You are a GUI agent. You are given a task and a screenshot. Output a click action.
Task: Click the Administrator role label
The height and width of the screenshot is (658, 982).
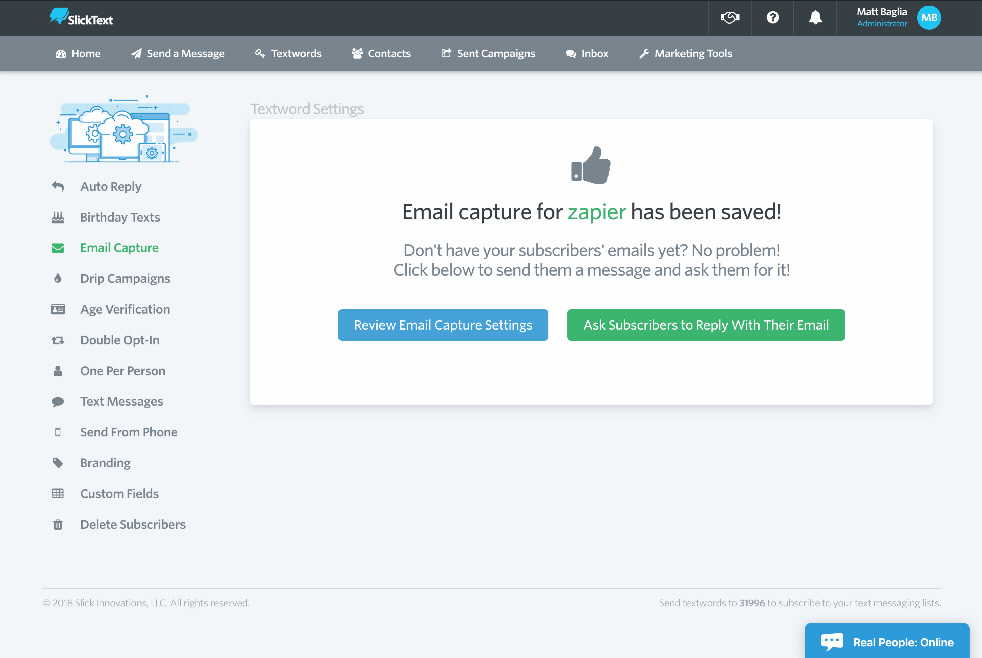882,24
